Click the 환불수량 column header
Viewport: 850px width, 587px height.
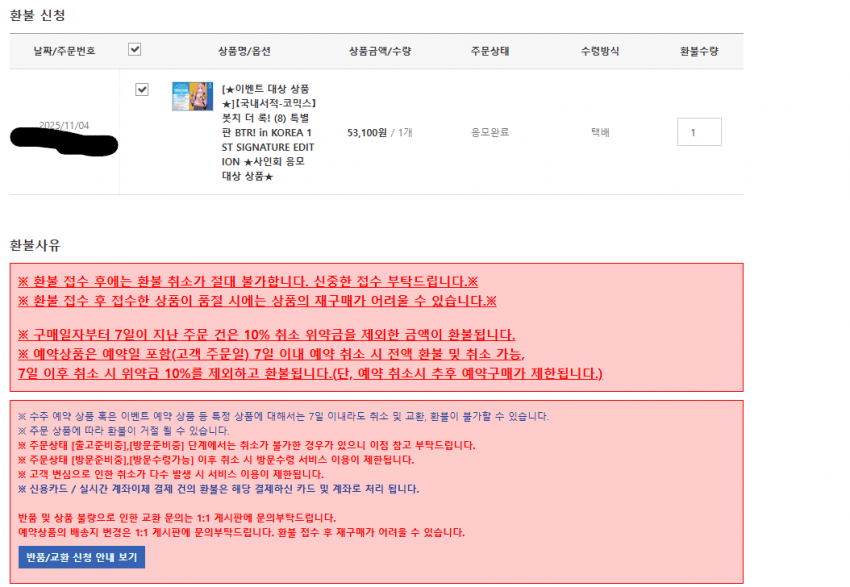[x=699, y=50]
